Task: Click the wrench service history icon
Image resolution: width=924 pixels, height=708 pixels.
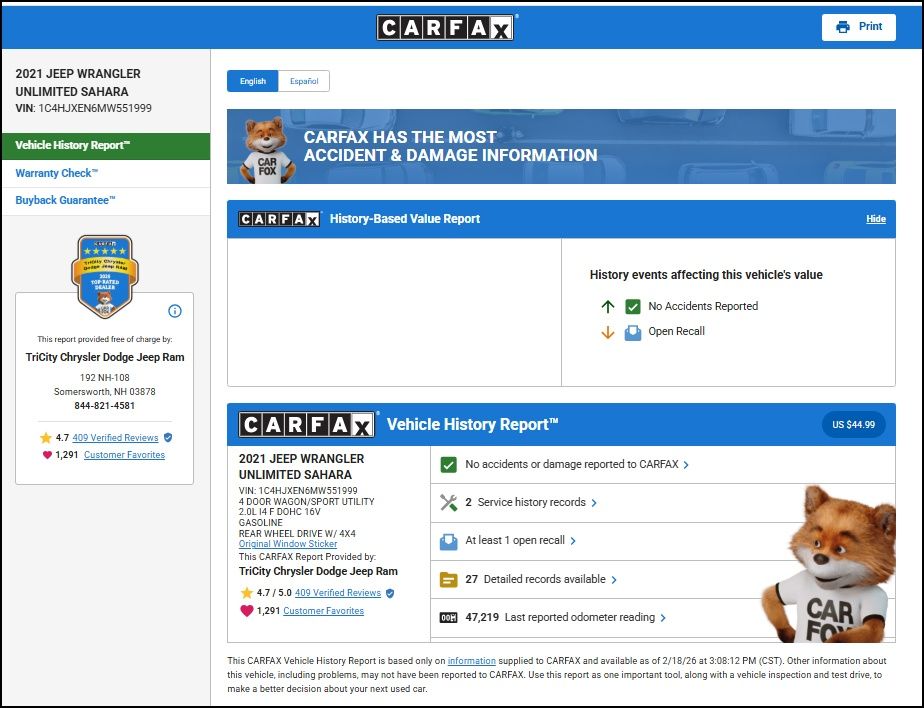Action: (449, 503)
